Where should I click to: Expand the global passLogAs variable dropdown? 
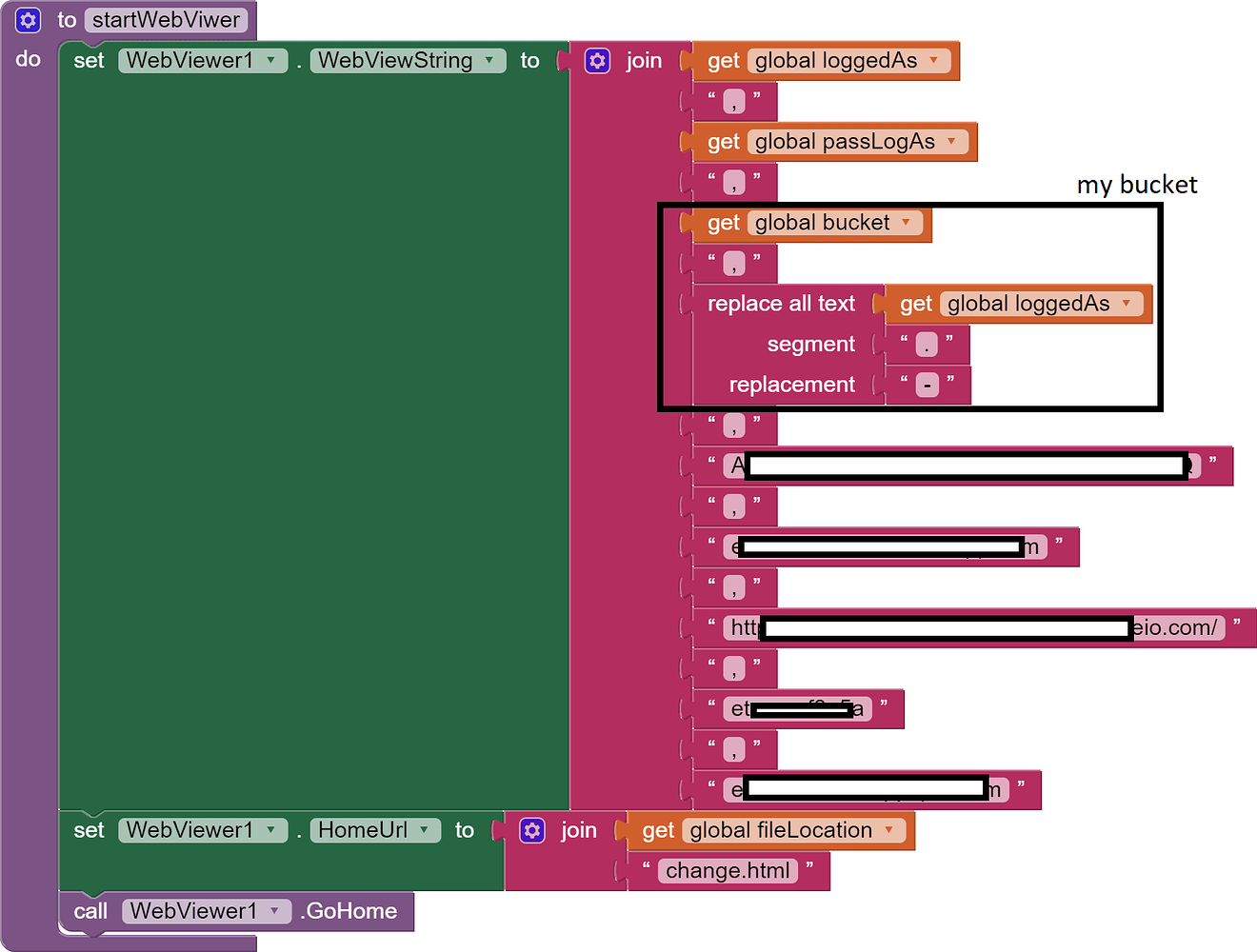pyautogui.click(x=950, y=141)
